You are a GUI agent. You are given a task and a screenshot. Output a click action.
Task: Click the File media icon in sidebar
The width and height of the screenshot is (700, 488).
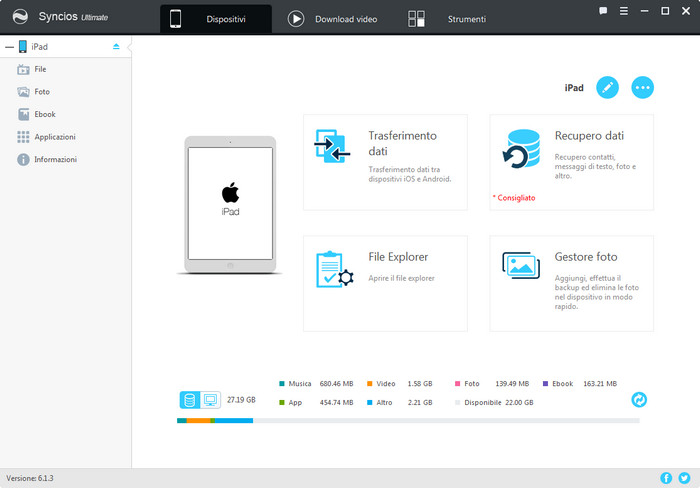click(x=23, y=70)
